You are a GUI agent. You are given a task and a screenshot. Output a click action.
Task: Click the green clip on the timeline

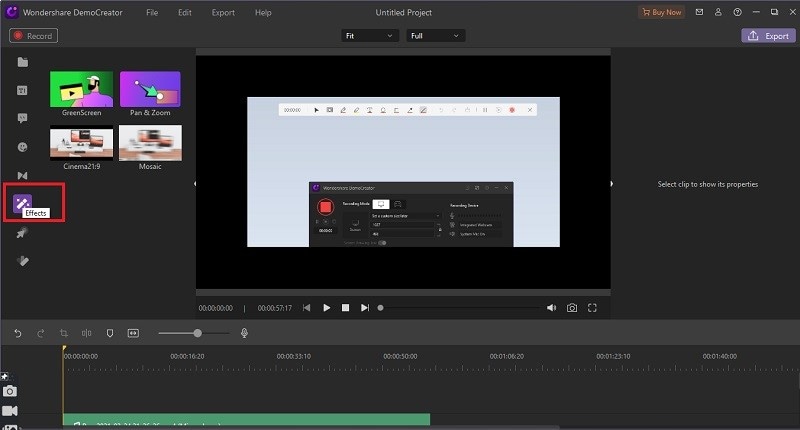(x=246, y=419)
